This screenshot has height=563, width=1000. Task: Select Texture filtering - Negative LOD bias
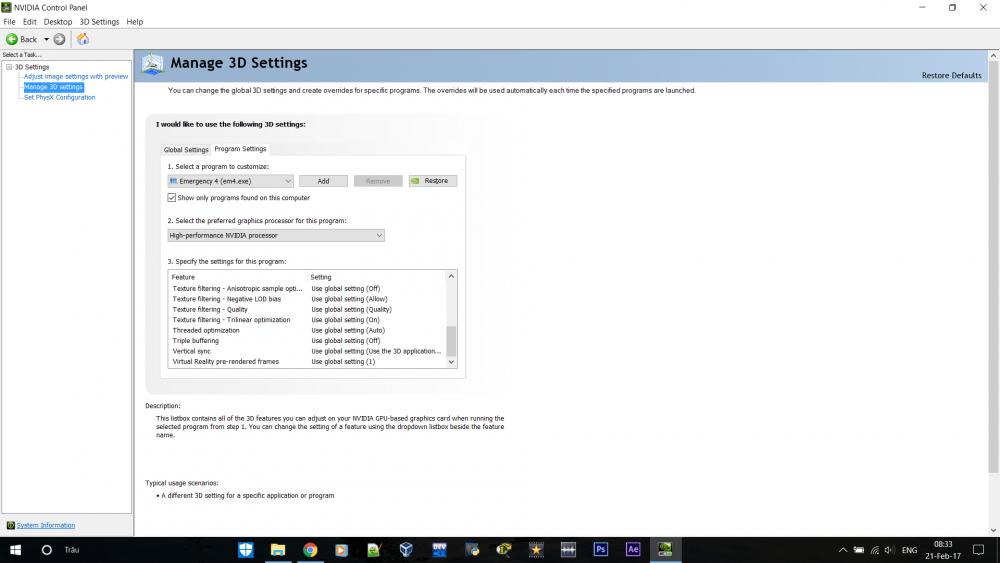click(x=307, y=299)
